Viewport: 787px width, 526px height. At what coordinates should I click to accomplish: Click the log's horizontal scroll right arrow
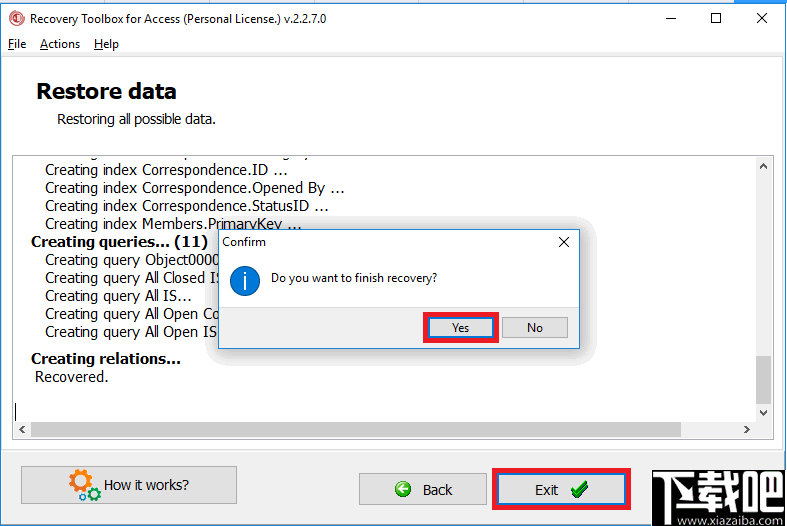pos(747,430)
